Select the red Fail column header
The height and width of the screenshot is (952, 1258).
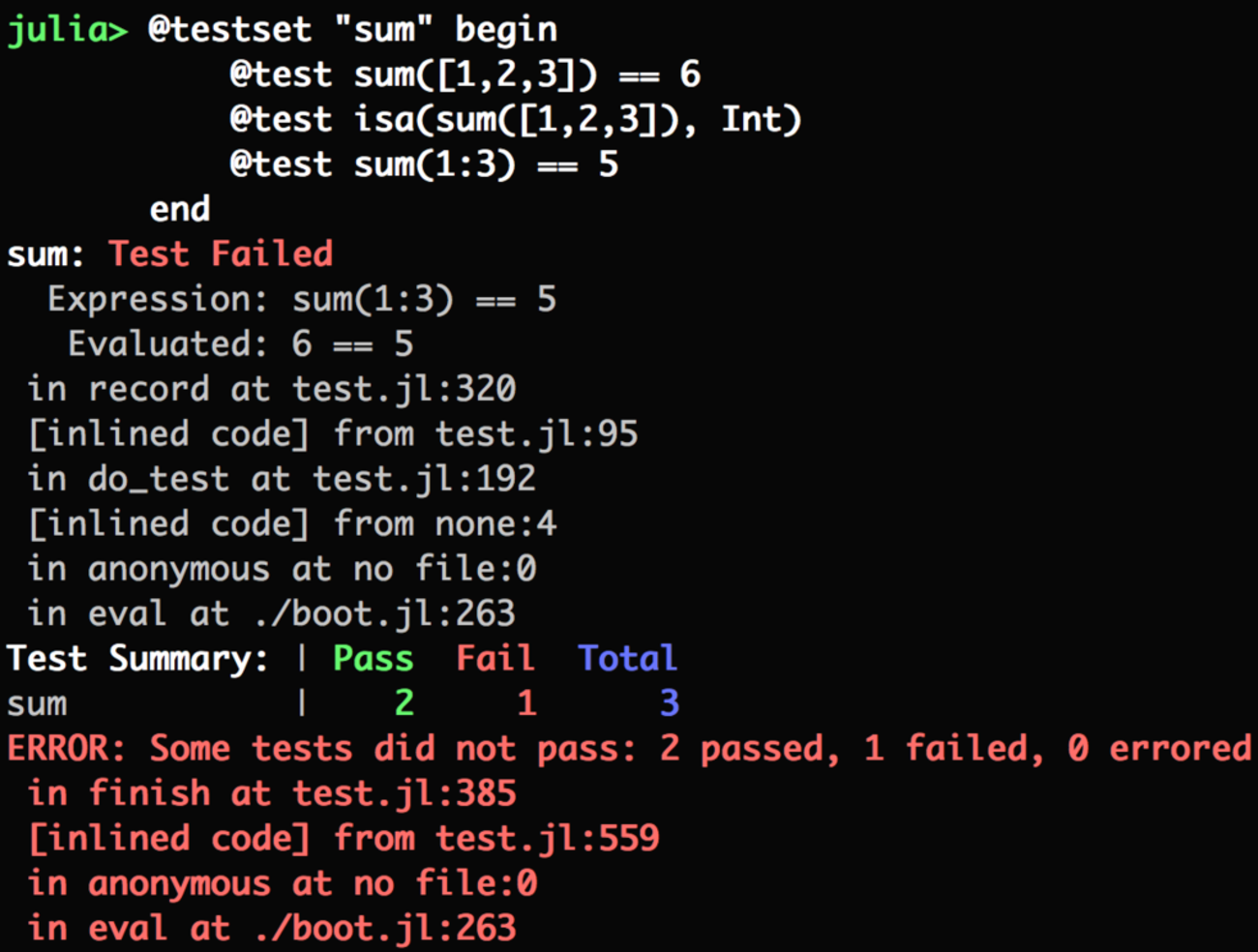494,659
